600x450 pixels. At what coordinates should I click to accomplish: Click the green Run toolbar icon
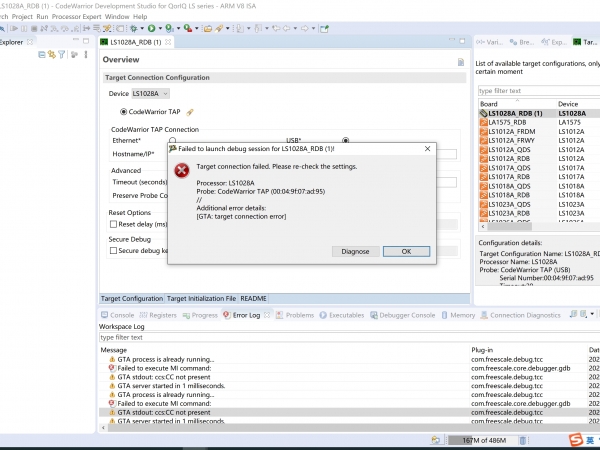tap(151, 29)
